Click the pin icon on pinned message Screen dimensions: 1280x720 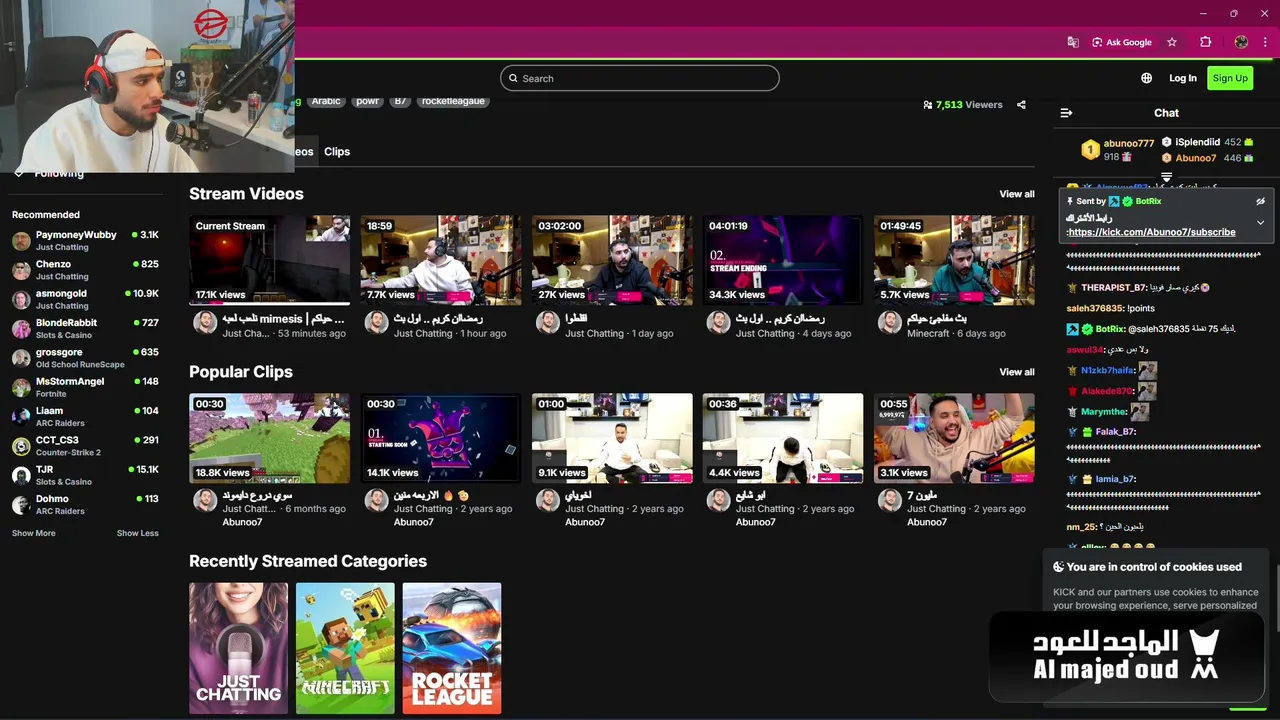(x=1070, y=201)
